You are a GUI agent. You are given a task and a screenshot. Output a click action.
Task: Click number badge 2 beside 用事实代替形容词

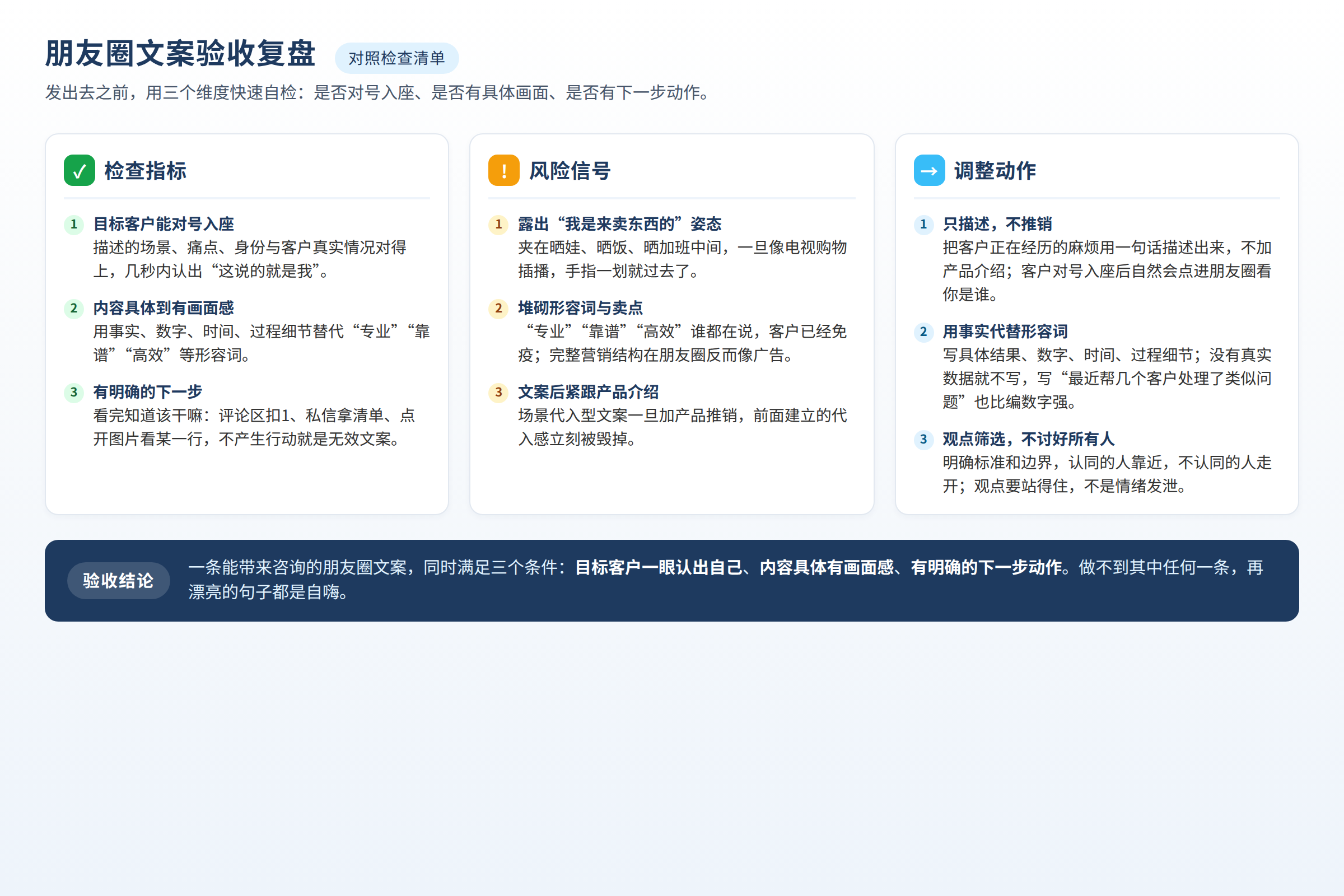pos(923,332)
